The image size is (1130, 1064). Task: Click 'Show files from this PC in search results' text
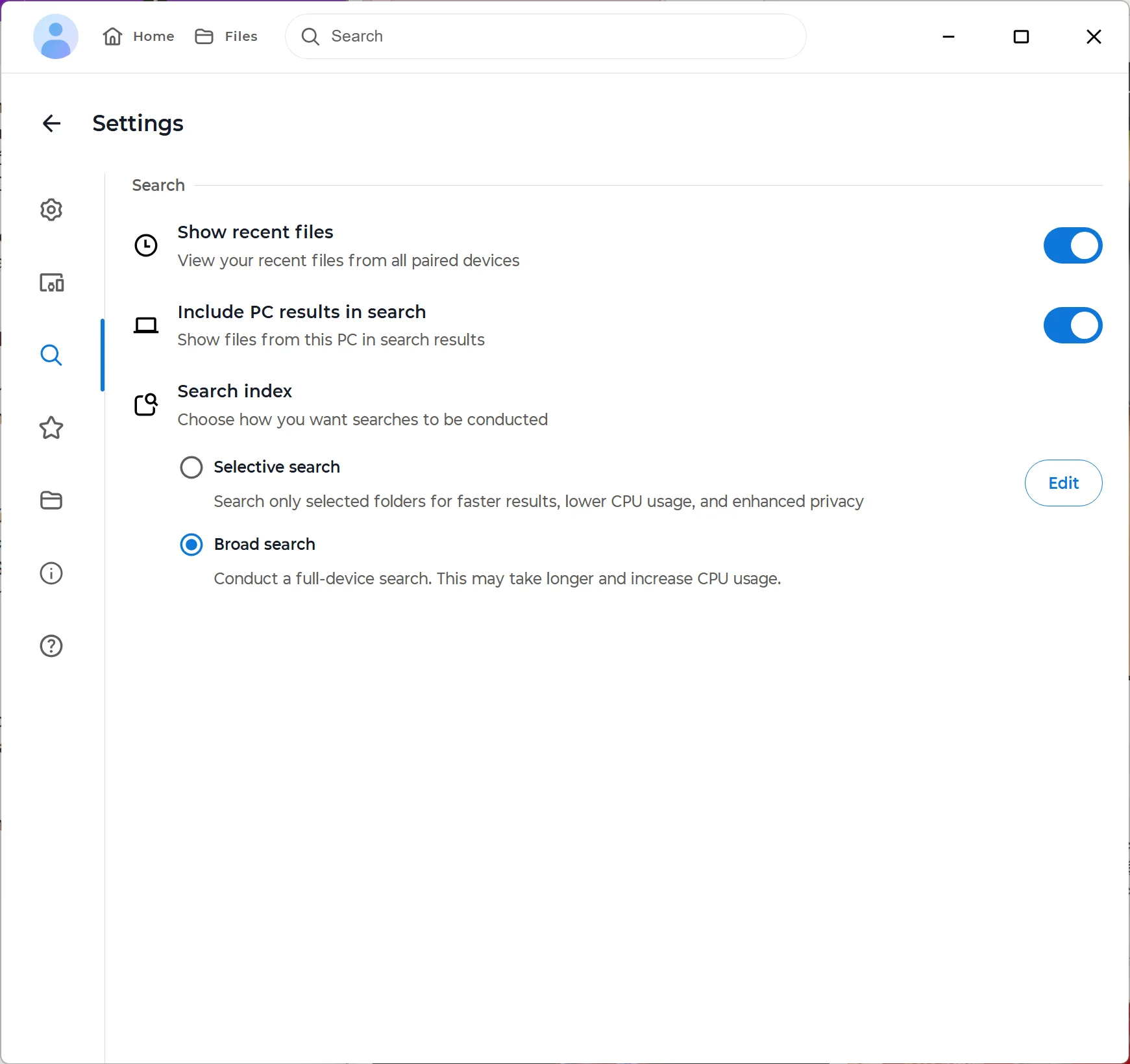coord(331,340)
